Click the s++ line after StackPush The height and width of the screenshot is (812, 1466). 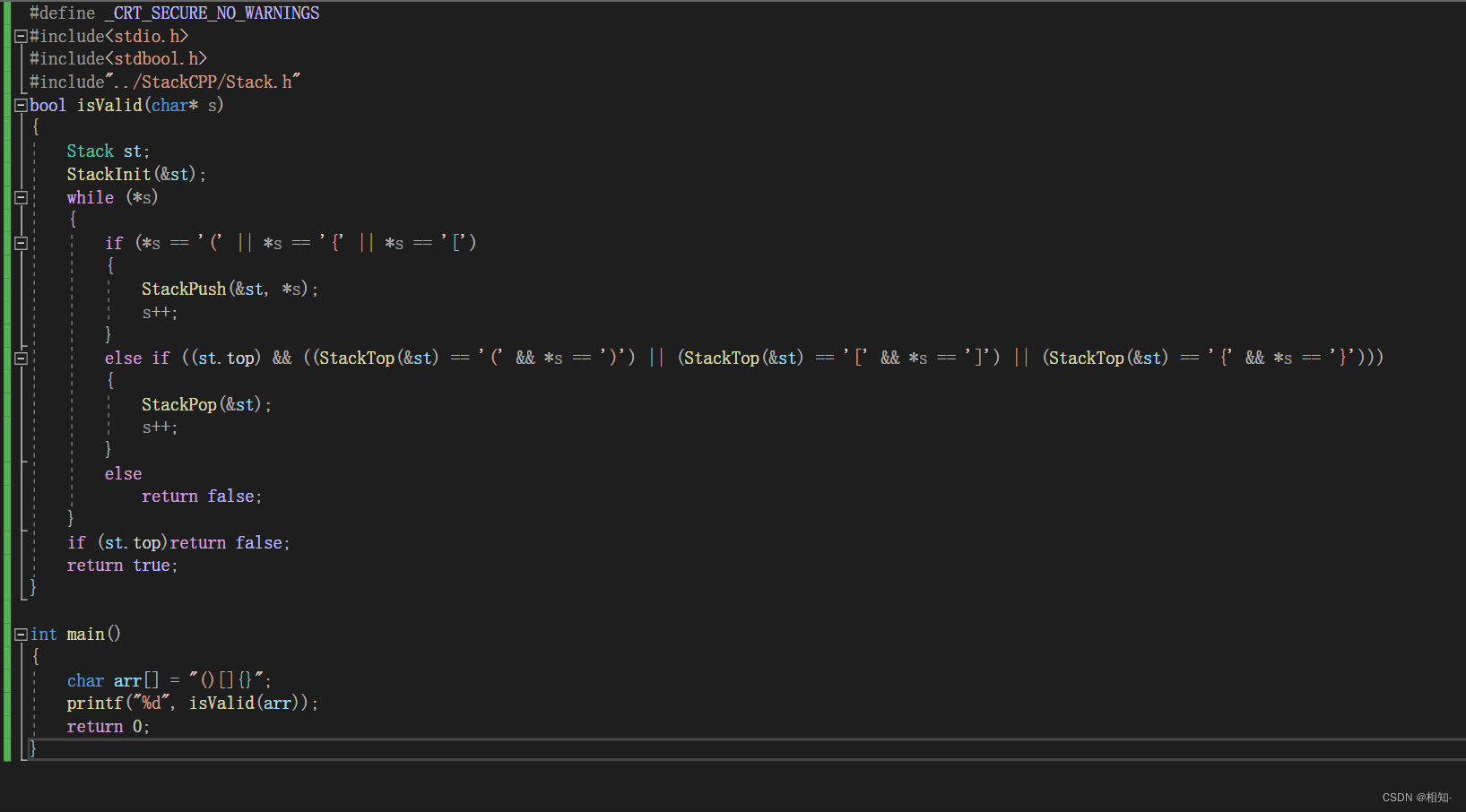coord(160,312)
